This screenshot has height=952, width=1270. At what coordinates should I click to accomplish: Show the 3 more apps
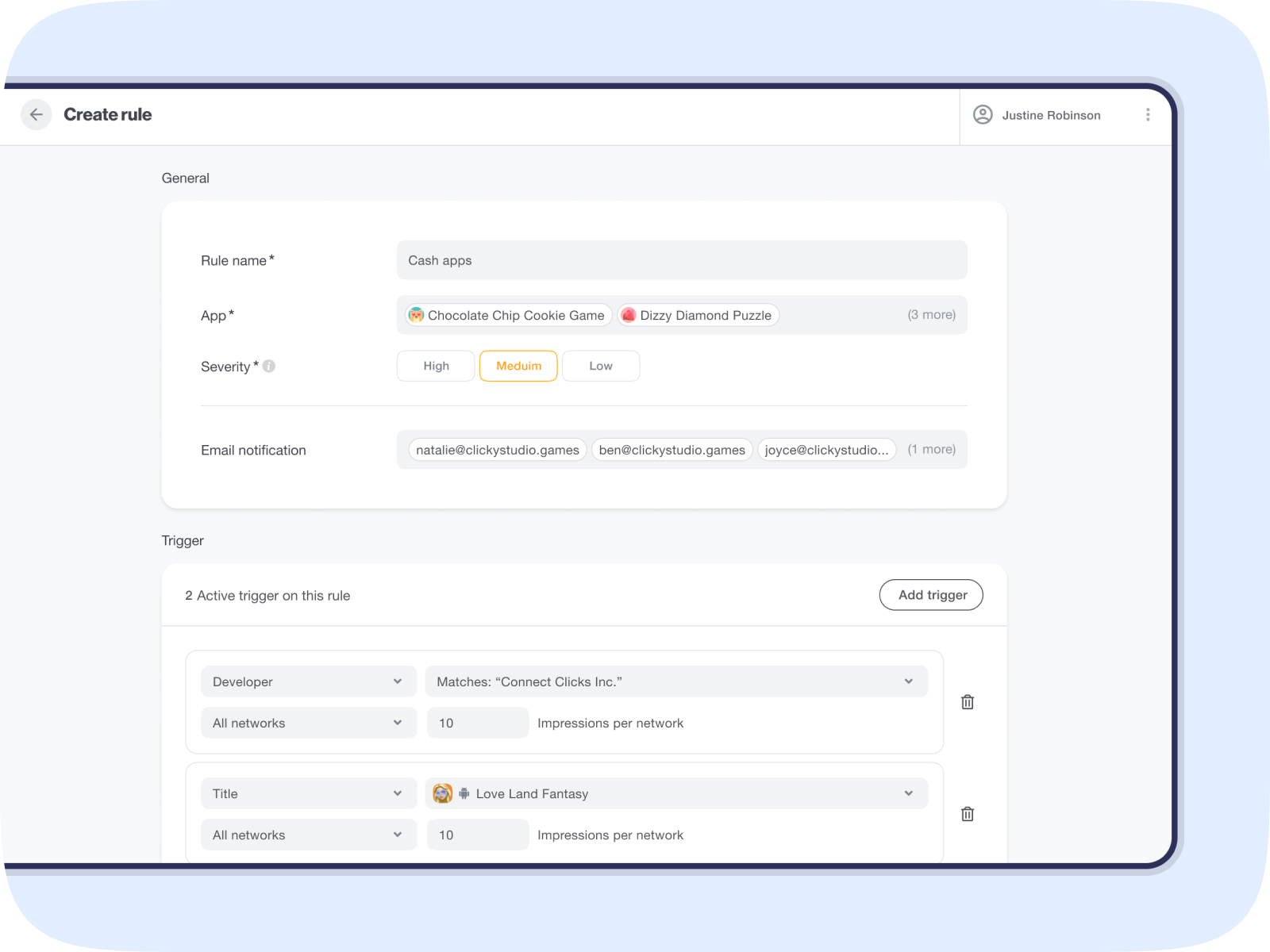click(x=931, y=315)
